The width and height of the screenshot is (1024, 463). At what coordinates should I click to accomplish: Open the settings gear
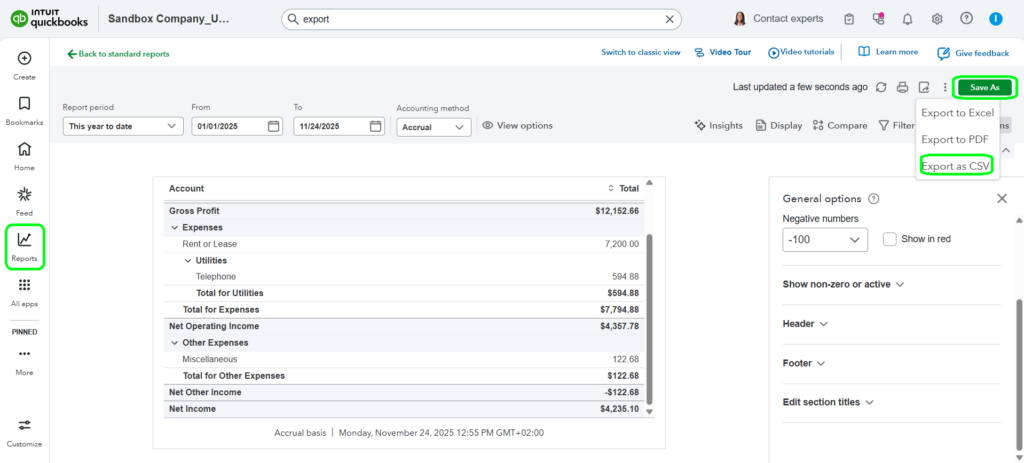(x=936, y=19)
